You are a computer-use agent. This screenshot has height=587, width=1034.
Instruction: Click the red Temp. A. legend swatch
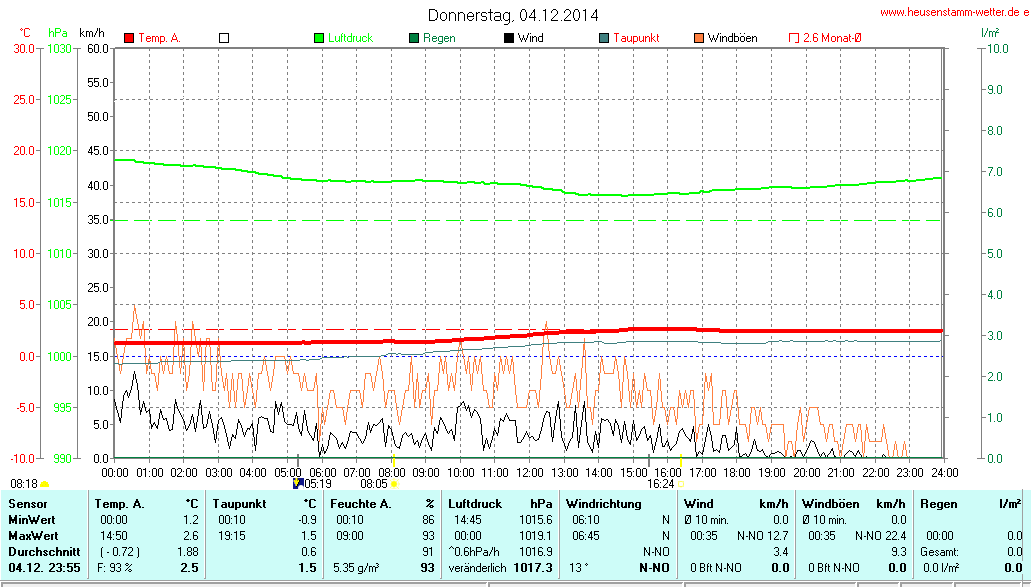click(129, 38)
